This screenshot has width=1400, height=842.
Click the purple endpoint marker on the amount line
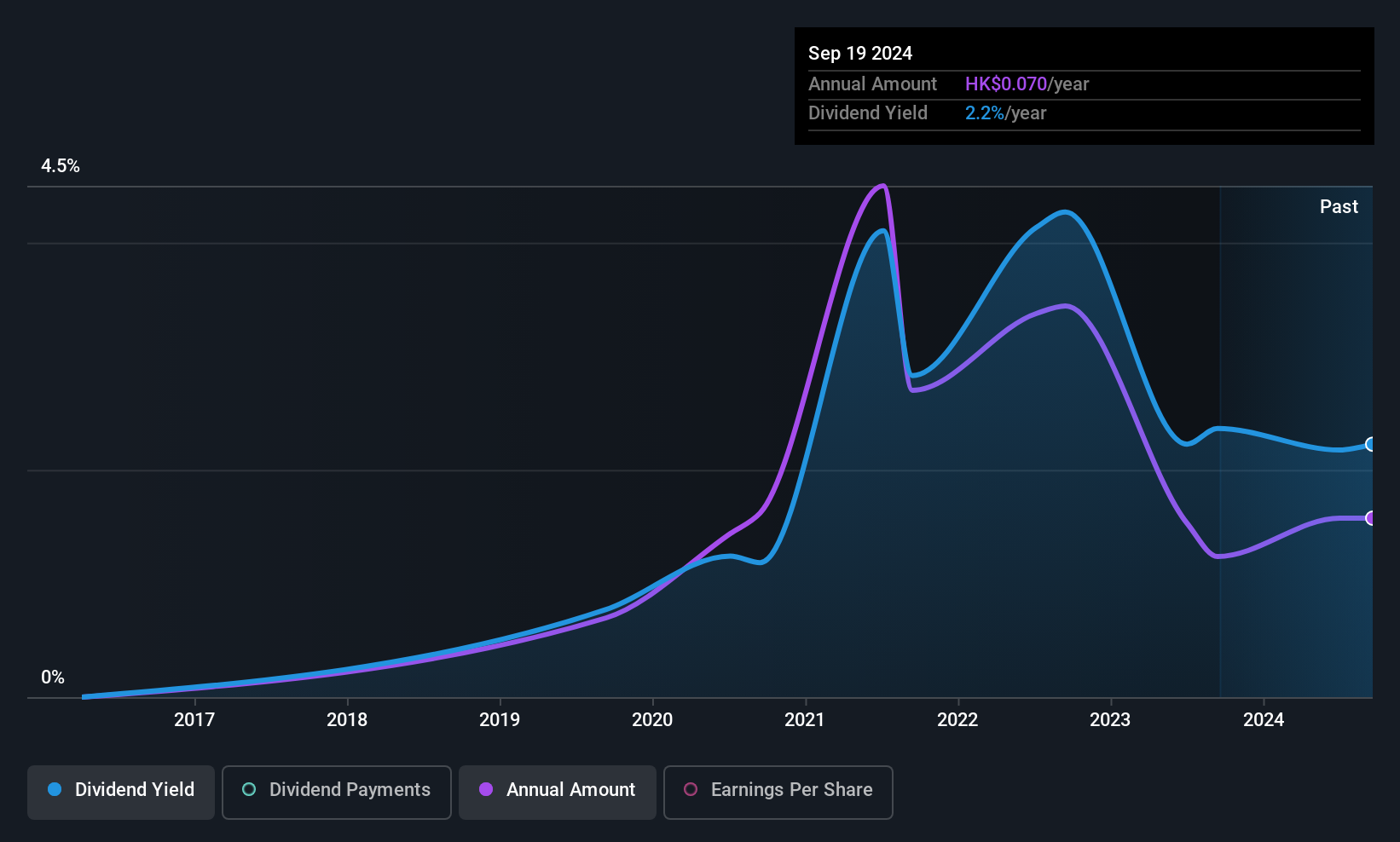point(1370,518)
